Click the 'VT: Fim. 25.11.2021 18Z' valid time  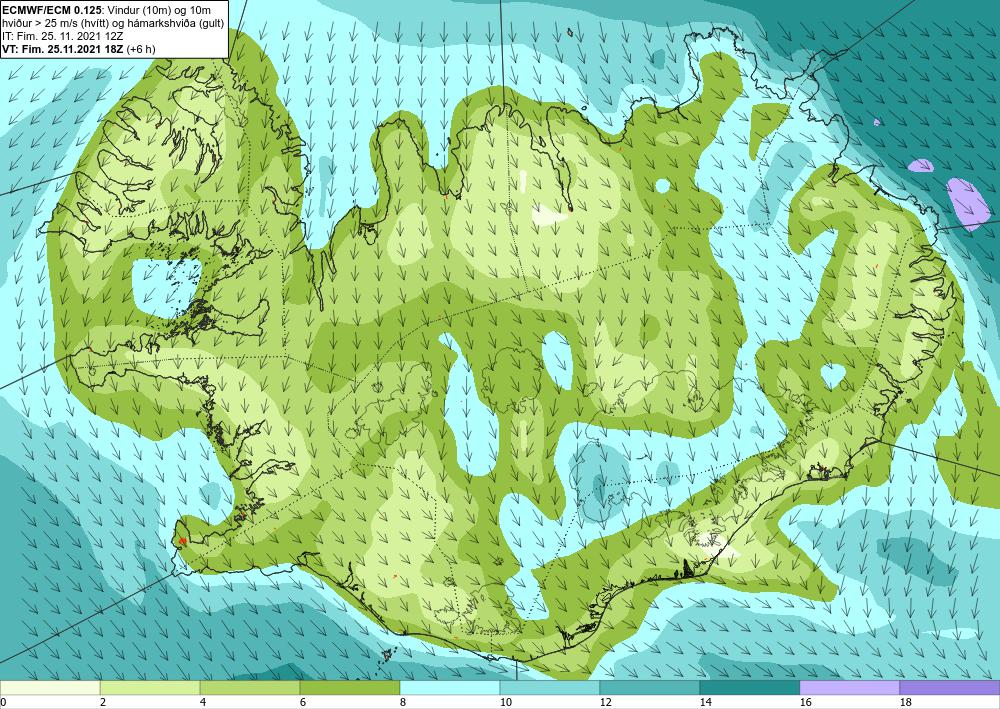coord(64,49)
